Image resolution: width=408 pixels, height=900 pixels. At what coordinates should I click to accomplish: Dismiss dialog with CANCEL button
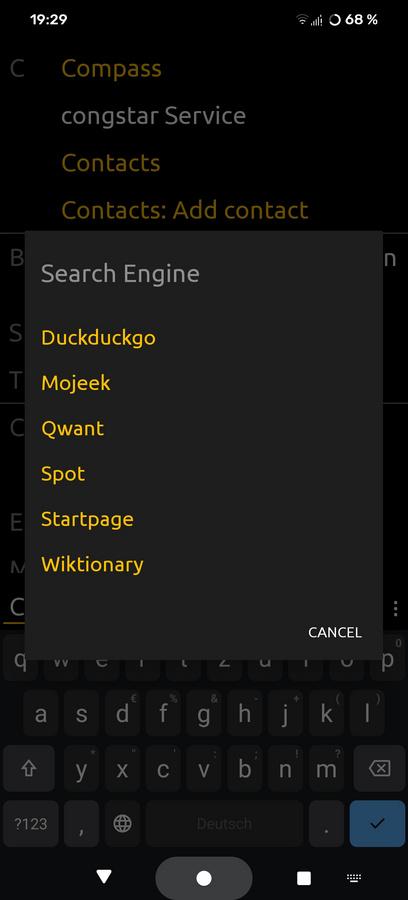tap(335, 633)
